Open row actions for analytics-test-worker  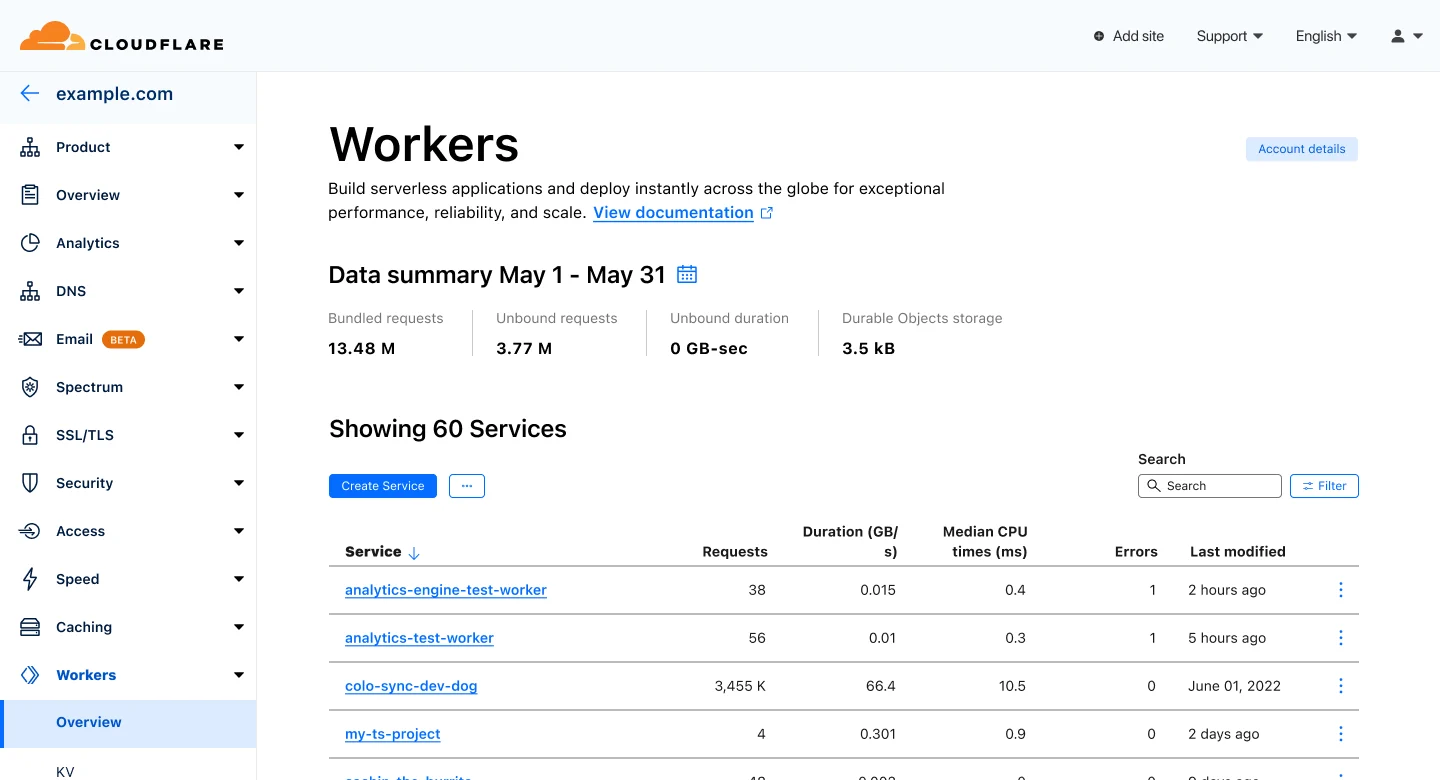tap(1341, 638)
